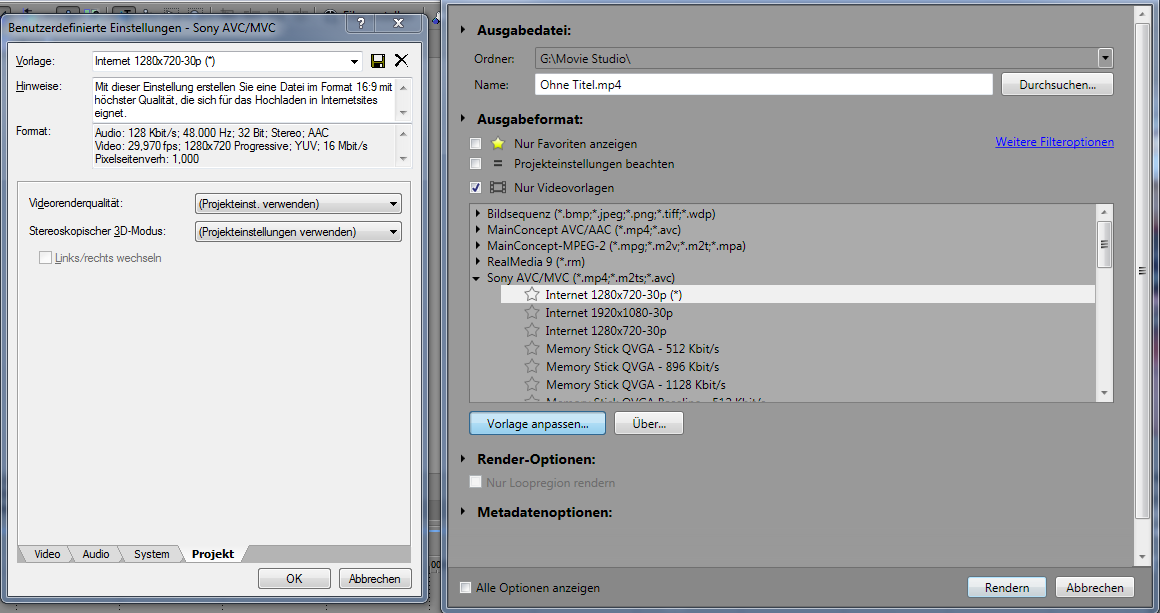Viewport: 1160px width, 613px height.
Task: Save the template with the floppy disk icon
Action: coord(378,61)
